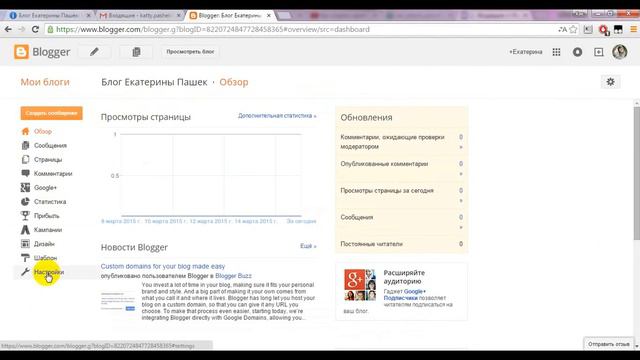The height and width of the screenshot is (360, 640).
Task: Click 'Сообщения' row in Обновления panel
Action: [402, 222]
